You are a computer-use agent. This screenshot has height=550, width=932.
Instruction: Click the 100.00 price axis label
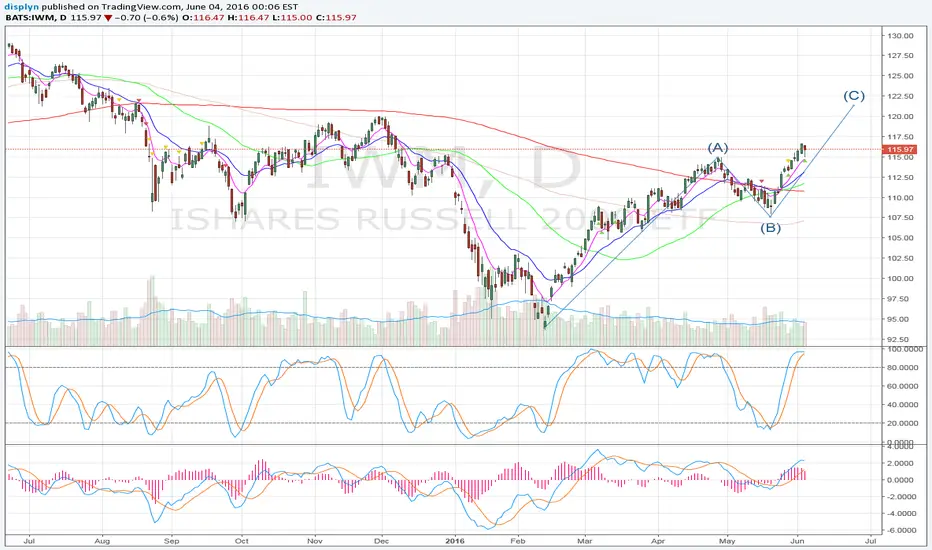[900, 278]
